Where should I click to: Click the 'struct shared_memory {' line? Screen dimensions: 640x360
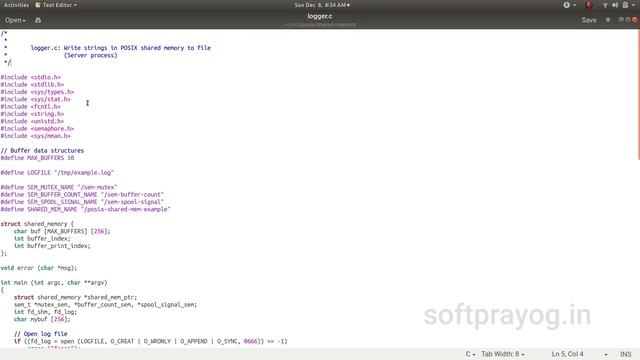click(37, 224)
